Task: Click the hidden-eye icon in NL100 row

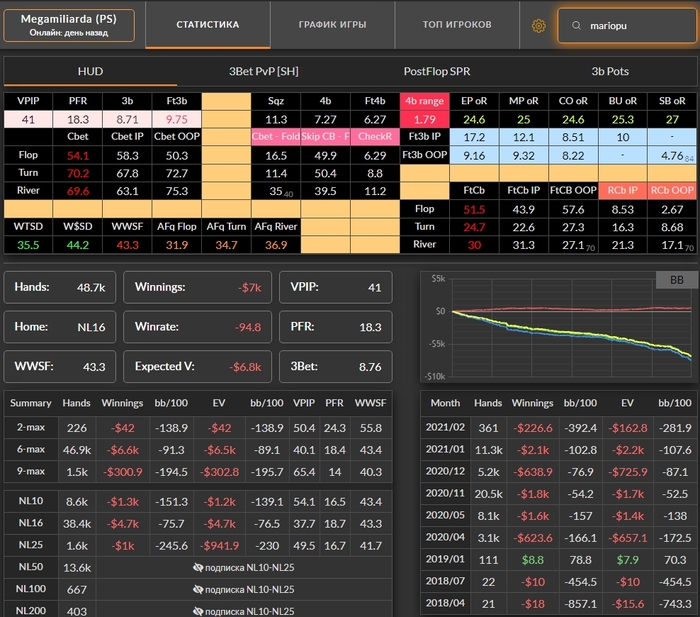Action: 198,589
